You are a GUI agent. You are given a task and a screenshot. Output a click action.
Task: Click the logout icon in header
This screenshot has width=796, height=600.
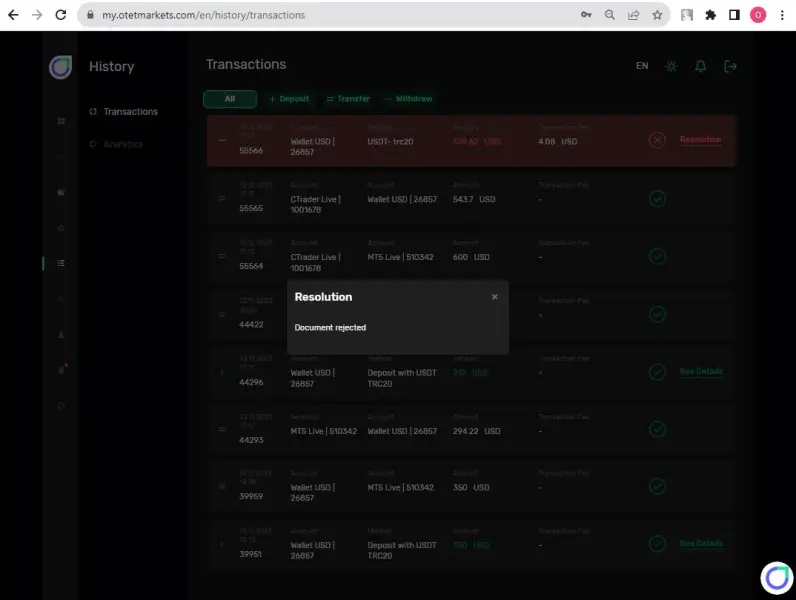[x=730, y=66]
